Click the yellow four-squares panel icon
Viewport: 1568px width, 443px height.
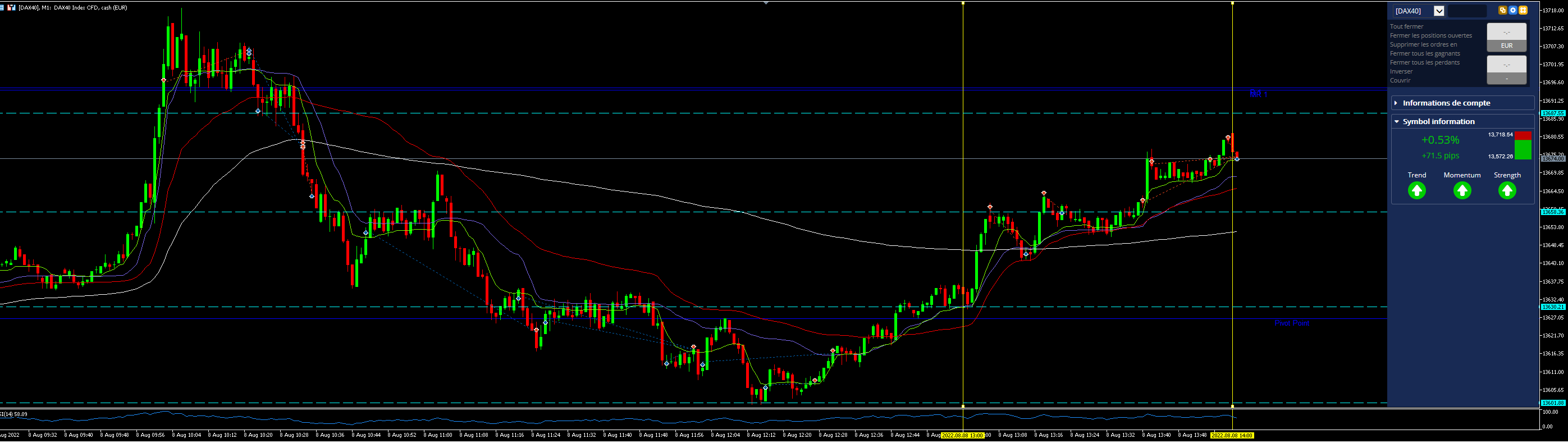point(1523,10)
